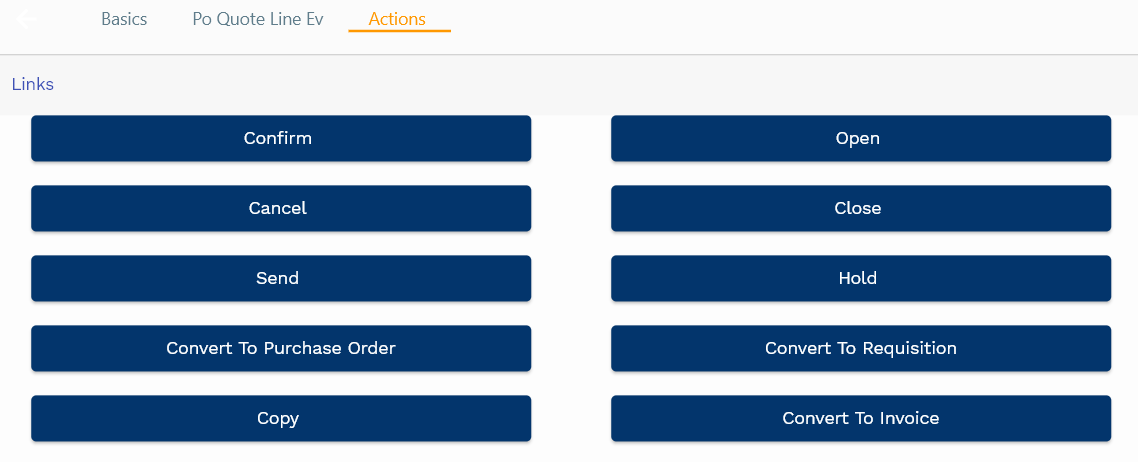This screenshot has height=462, width=1138.
Task: Duplicate the quote with Copy button
Action: tap(280, 418)
